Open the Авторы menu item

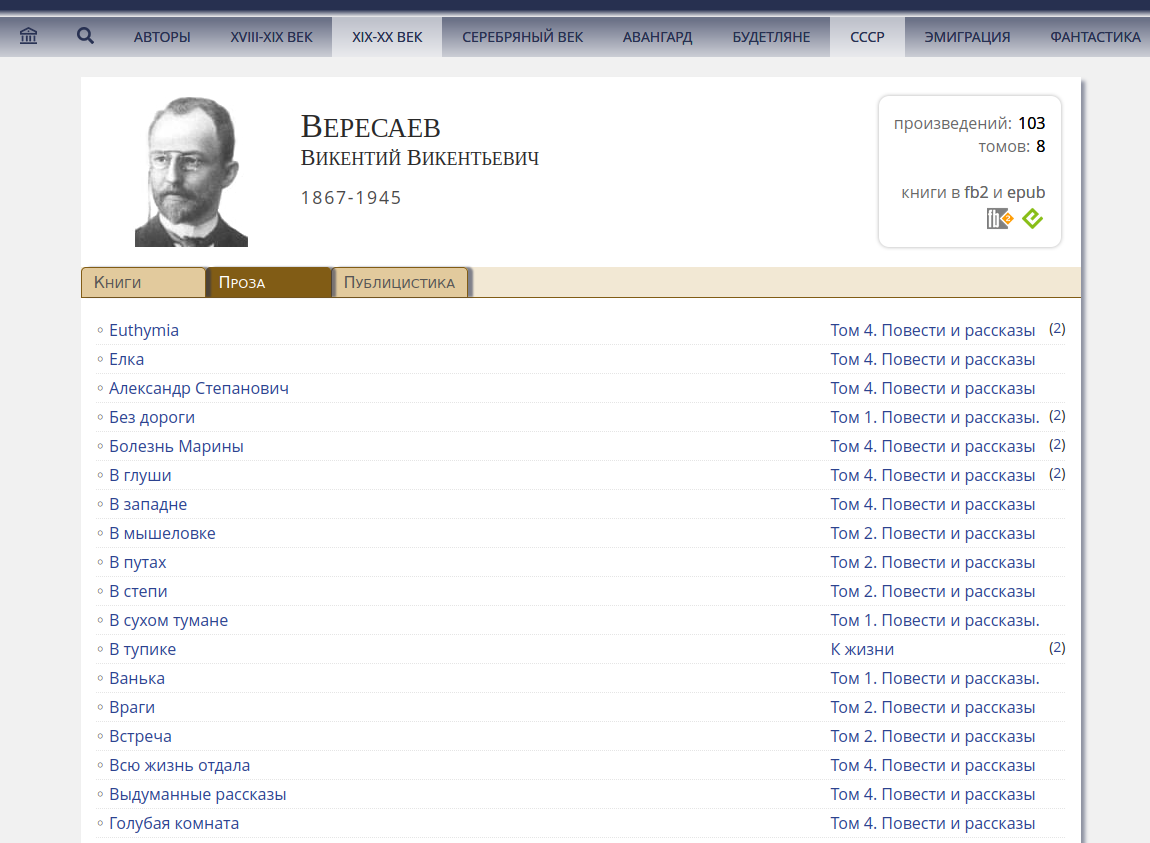tap(162, 37)
